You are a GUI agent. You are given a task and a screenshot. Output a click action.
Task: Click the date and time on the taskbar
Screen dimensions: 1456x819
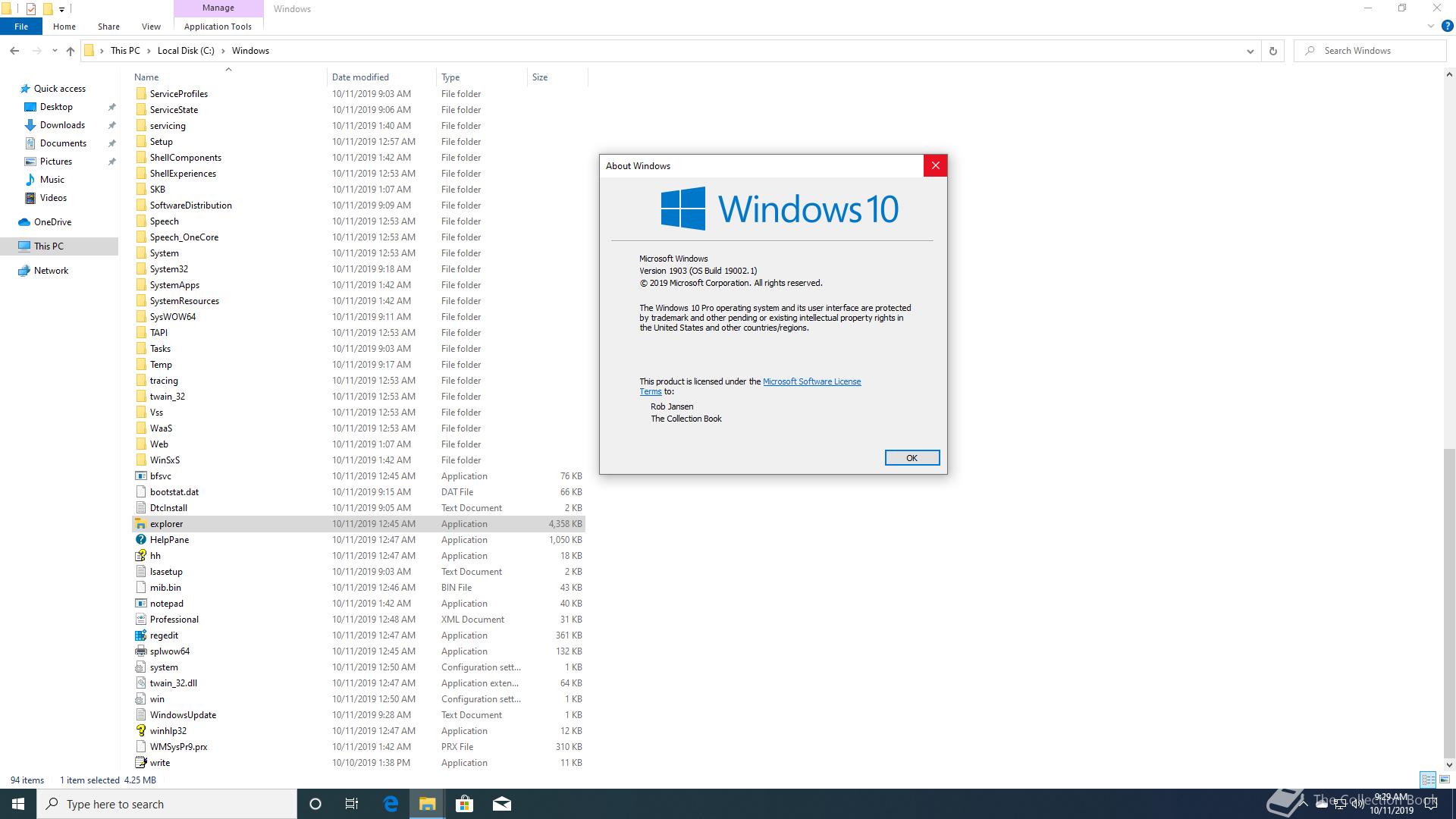pos(1391,804)
